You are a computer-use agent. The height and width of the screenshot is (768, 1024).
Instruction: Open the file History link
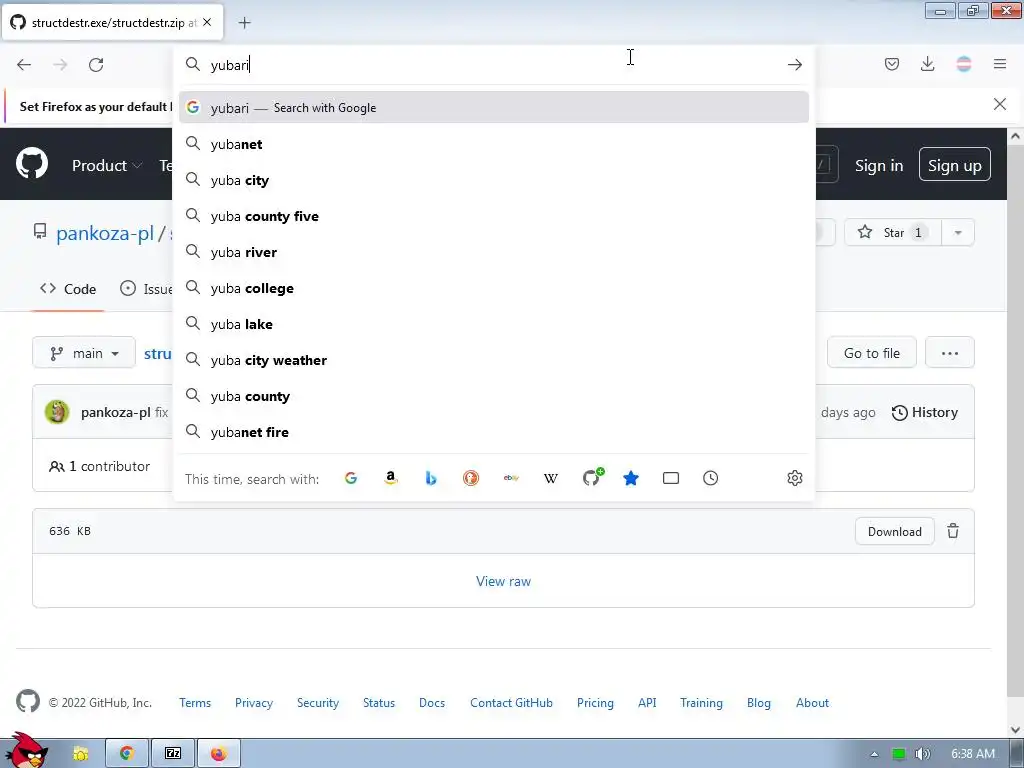tap(925, 412)
